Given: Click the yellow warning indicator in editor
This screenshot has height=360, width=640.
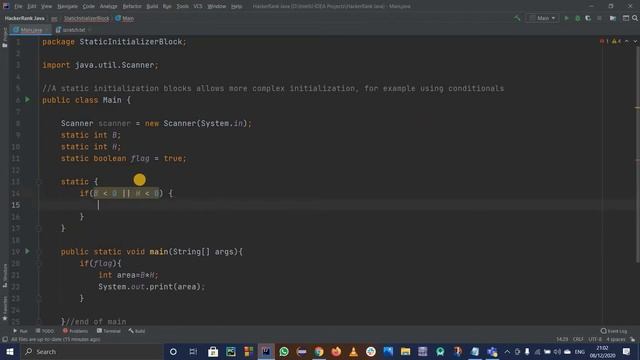Looking at the screenshot, I should [616, 41].
